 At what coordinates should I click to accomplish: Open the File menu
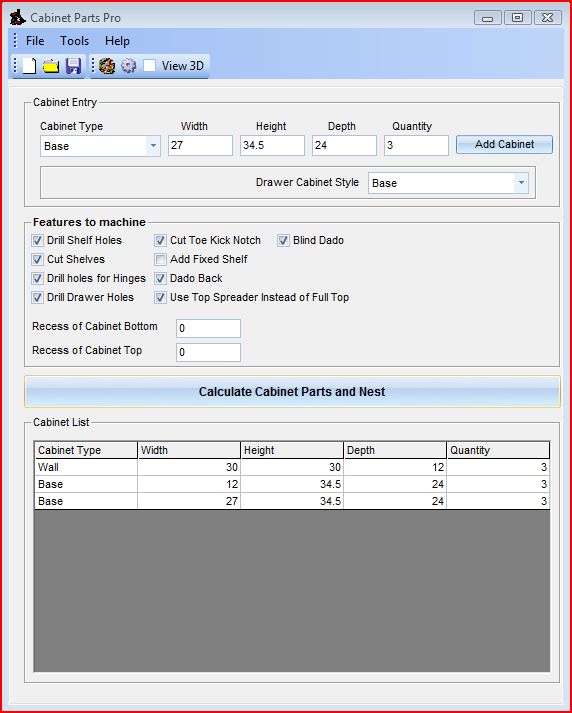(x=35, y=41)
